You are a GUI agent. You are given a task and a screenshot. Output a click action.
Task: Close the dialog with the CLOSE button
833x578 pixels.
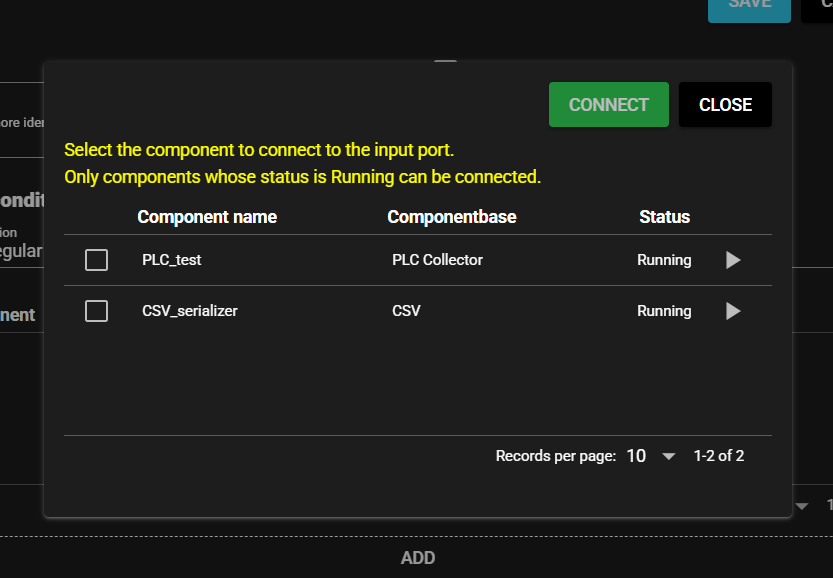725,105
